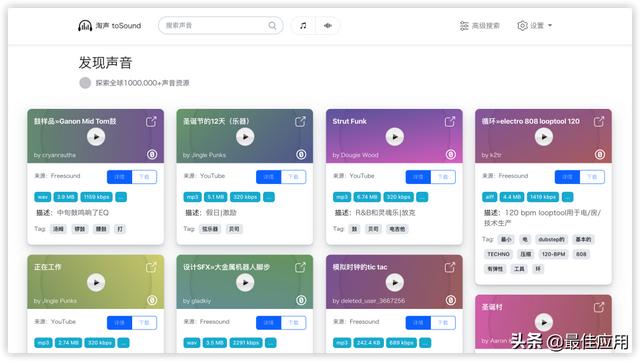This screenshot has height=361, width=640.
Task: Open details (详情) for 正在工作
Action: [x=119, y=323]
